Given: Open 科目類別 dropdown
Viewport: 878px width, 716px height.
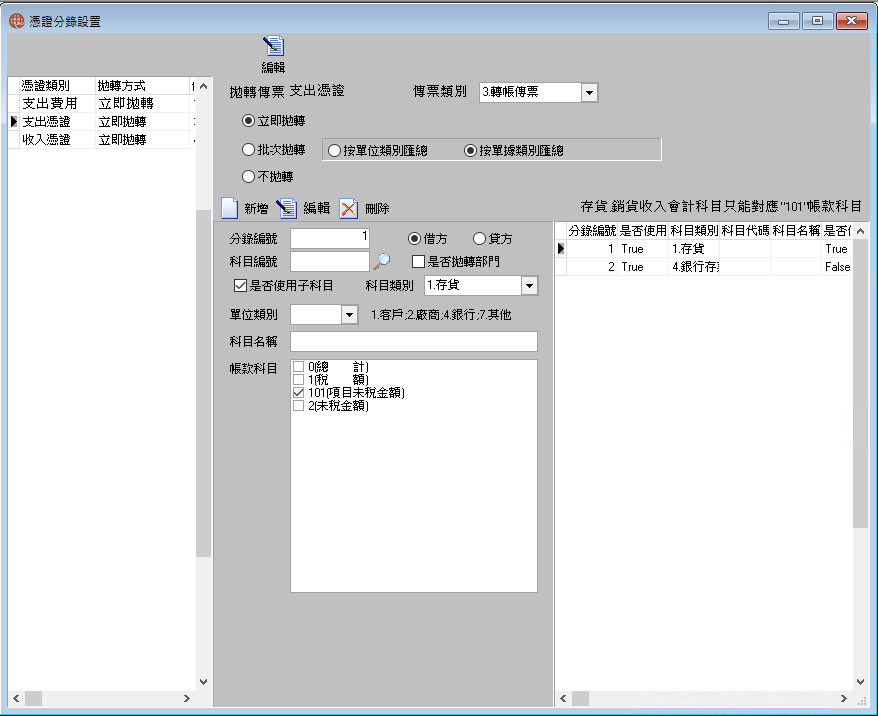Looking at the screenshot, I should [529, 286].
